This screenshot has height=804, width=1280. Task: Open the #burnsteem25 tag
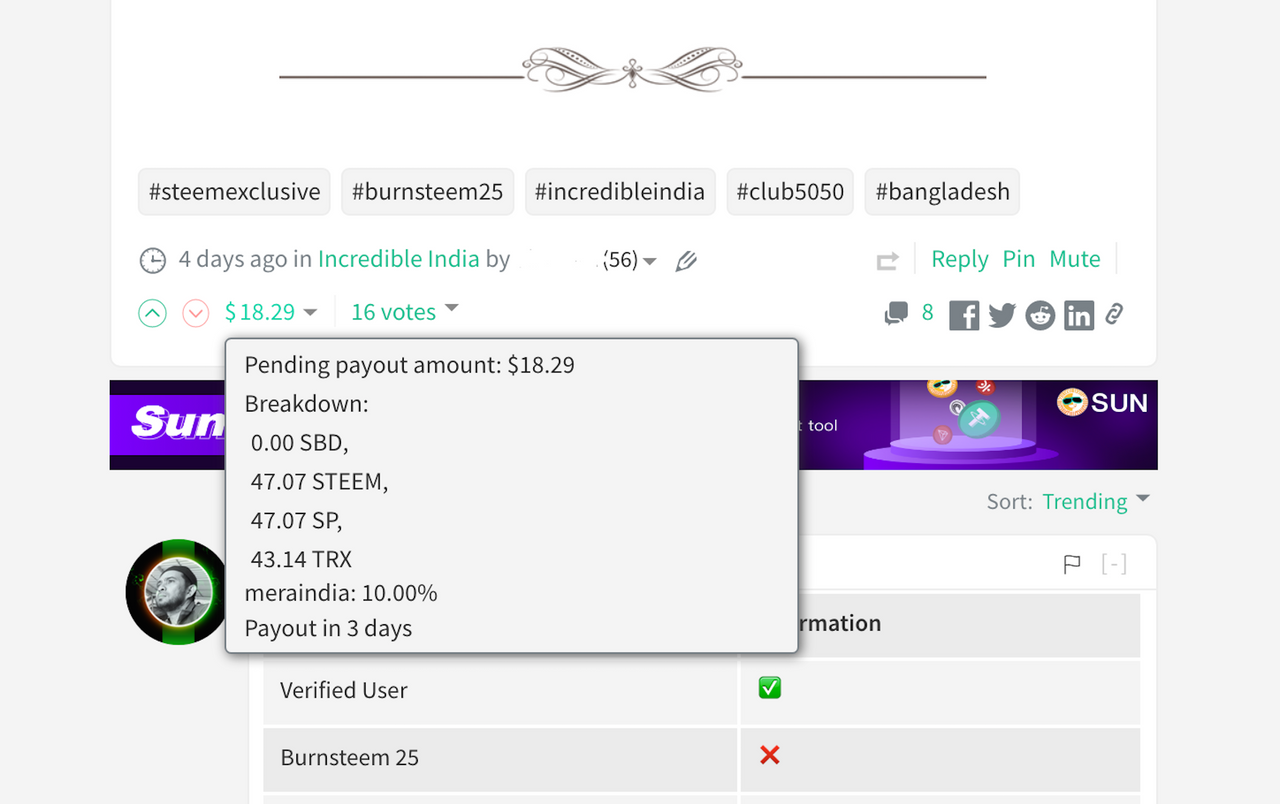tap(428, 191)
